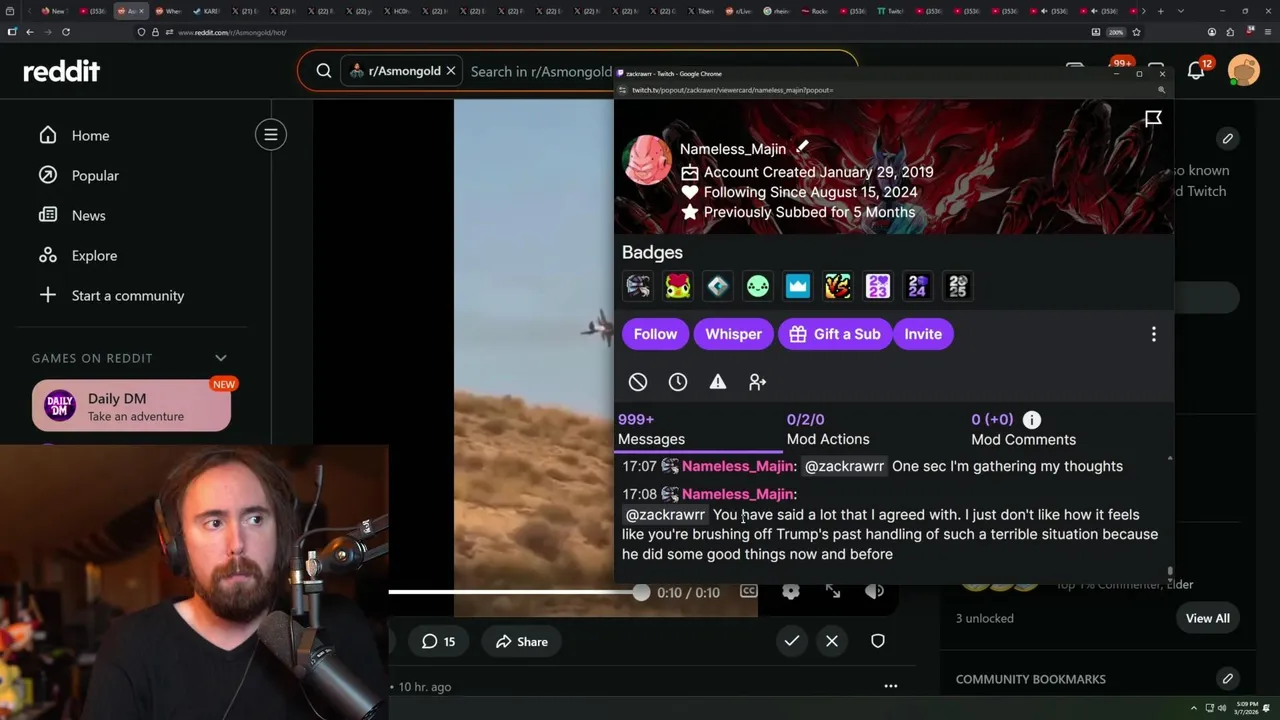This screenshot has height=720, width=1280.
Task: Click the warn user triangle icon
Action: (x=718, y=382)
